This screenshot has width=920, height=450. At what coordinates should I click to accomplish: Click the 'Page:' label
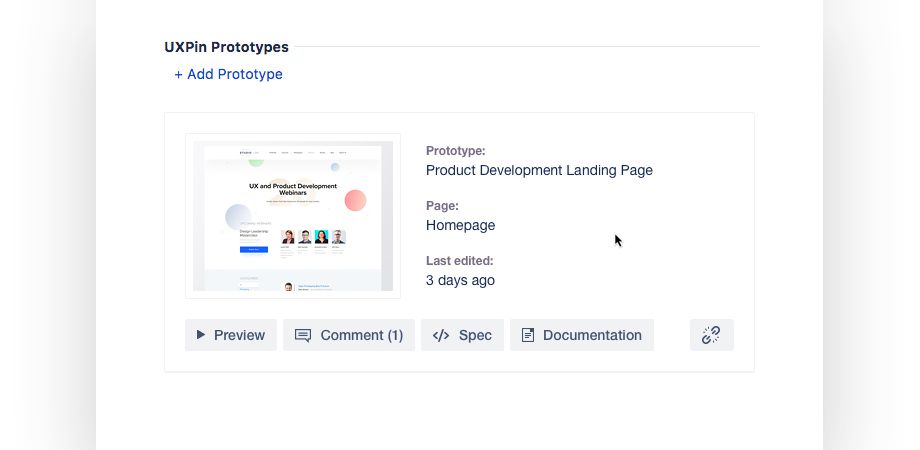tap(442, 206)
